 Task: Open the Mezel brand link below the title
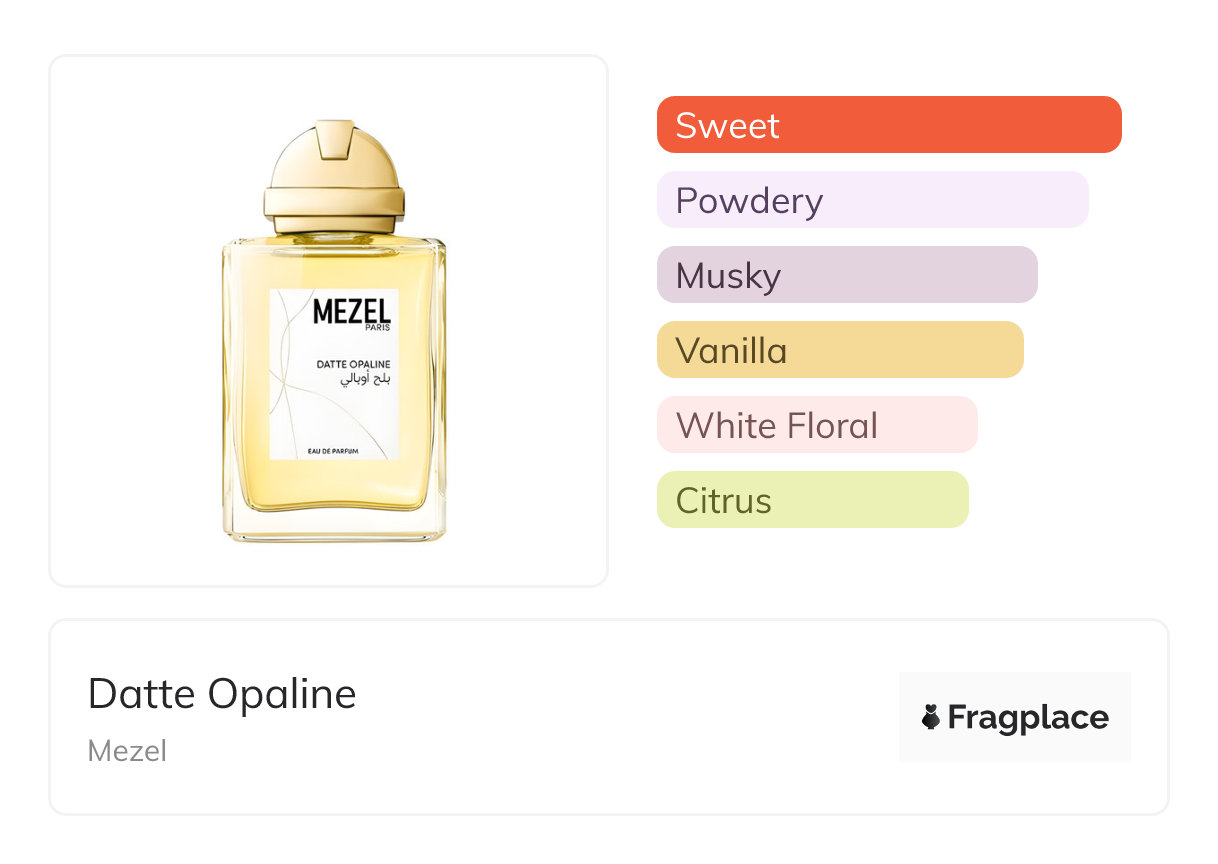[x=127, y=751]
